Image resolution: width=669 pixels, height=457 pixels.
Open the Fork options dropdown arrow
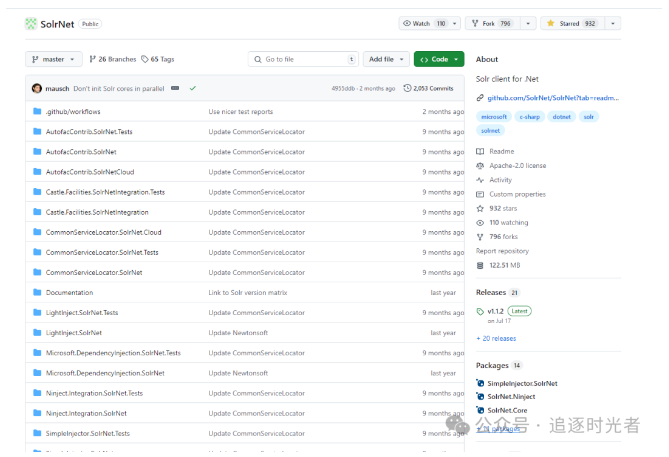528,23
